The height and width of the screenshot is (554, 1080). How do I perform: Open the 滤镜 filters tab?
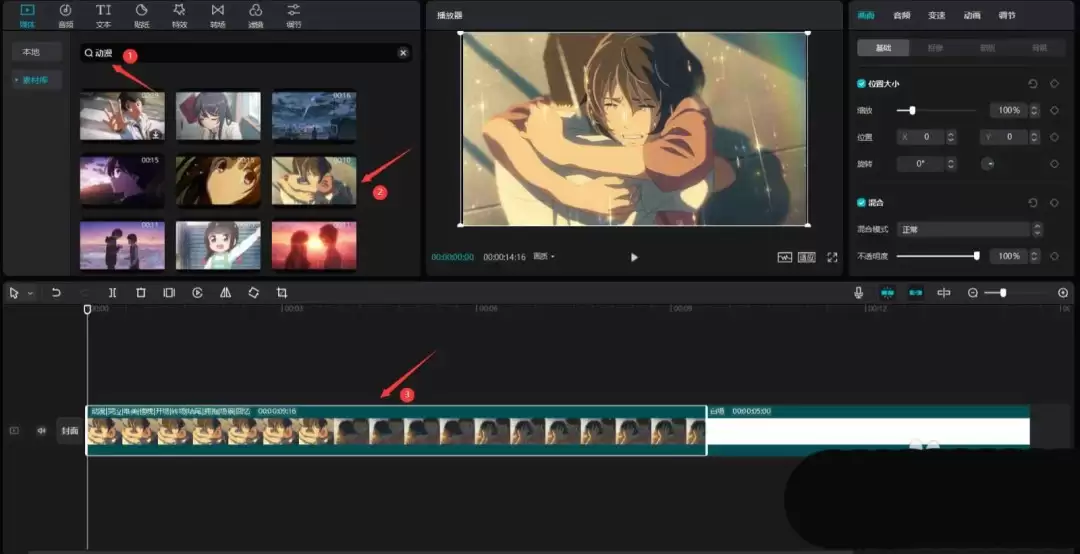(256, 16)
